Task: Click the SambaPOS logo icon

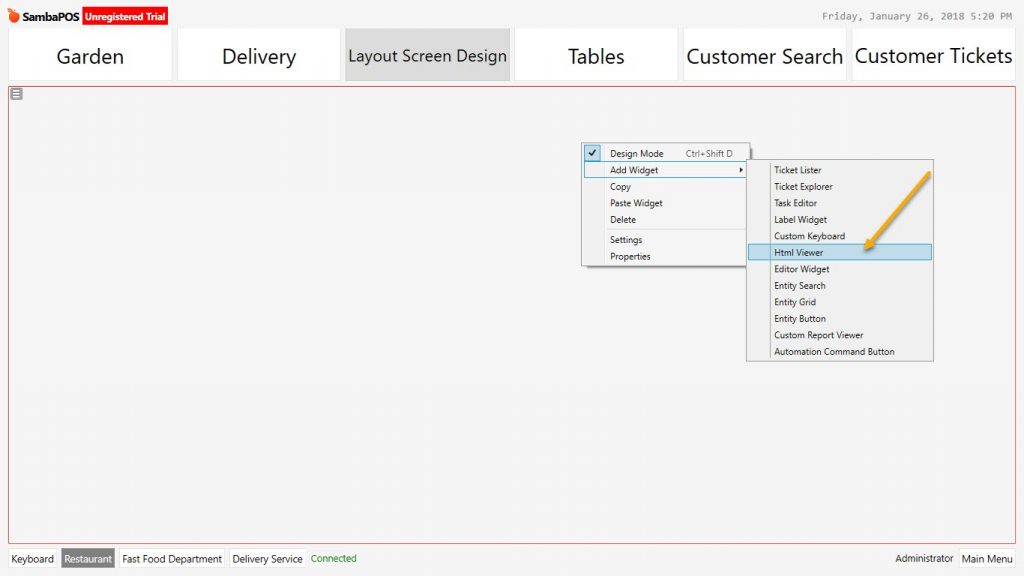Action: tap(14, 15)
